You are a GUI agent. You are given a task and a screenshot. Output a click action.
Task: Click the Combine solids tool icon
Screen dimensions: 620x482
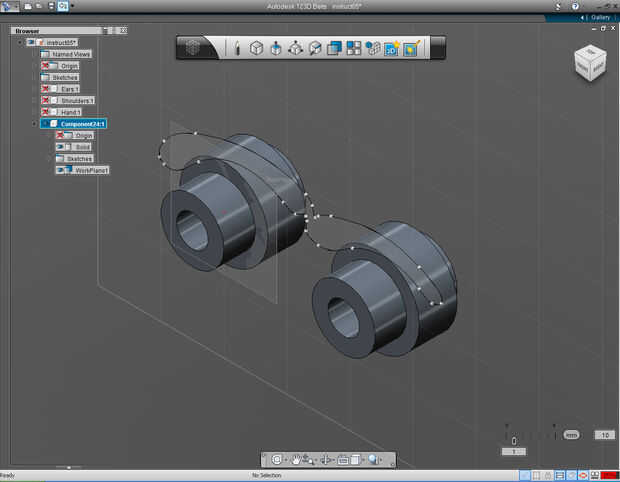[334, 47]
